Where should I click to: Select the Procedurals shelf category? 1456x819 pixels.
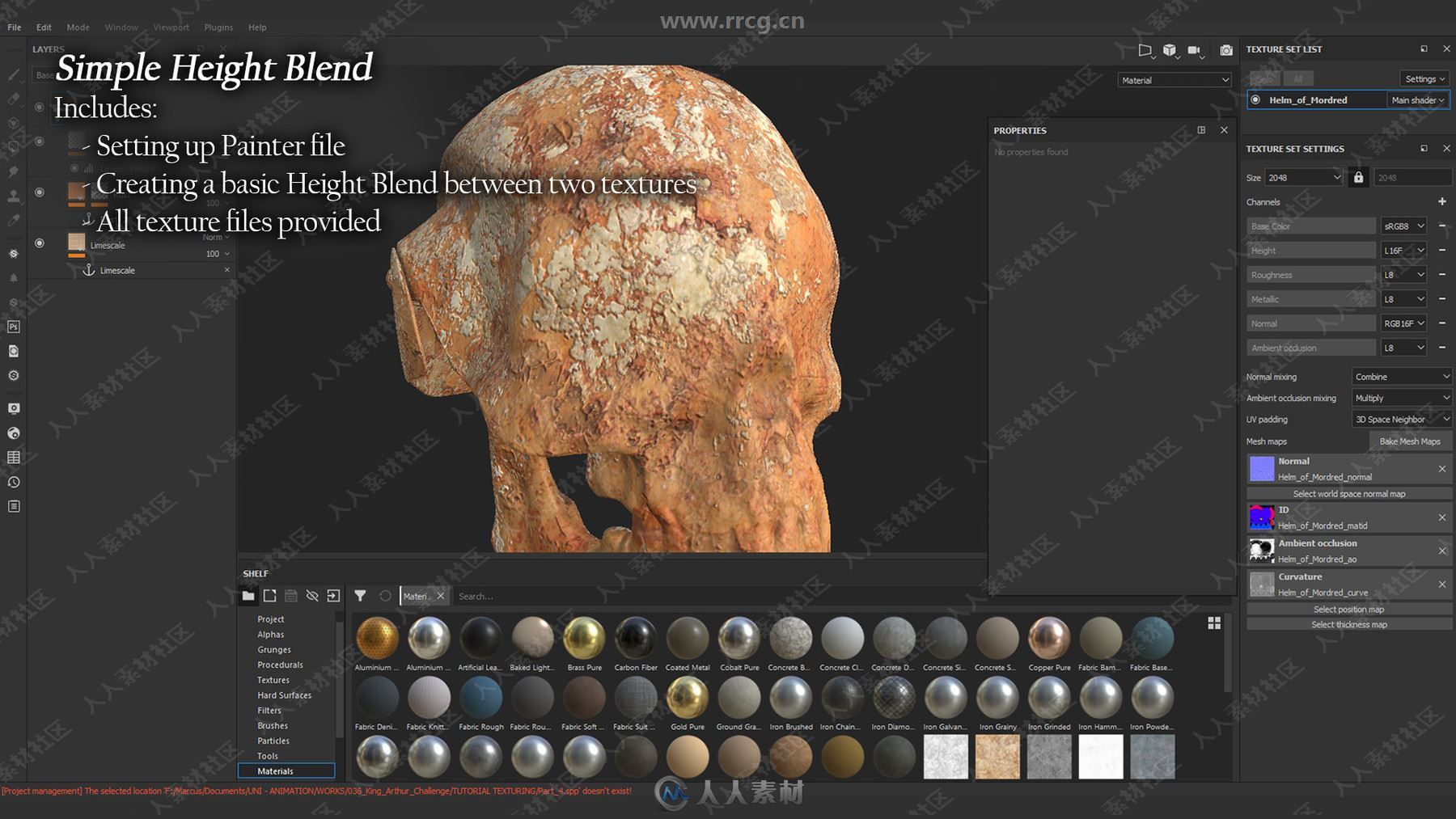coord(280,665)
